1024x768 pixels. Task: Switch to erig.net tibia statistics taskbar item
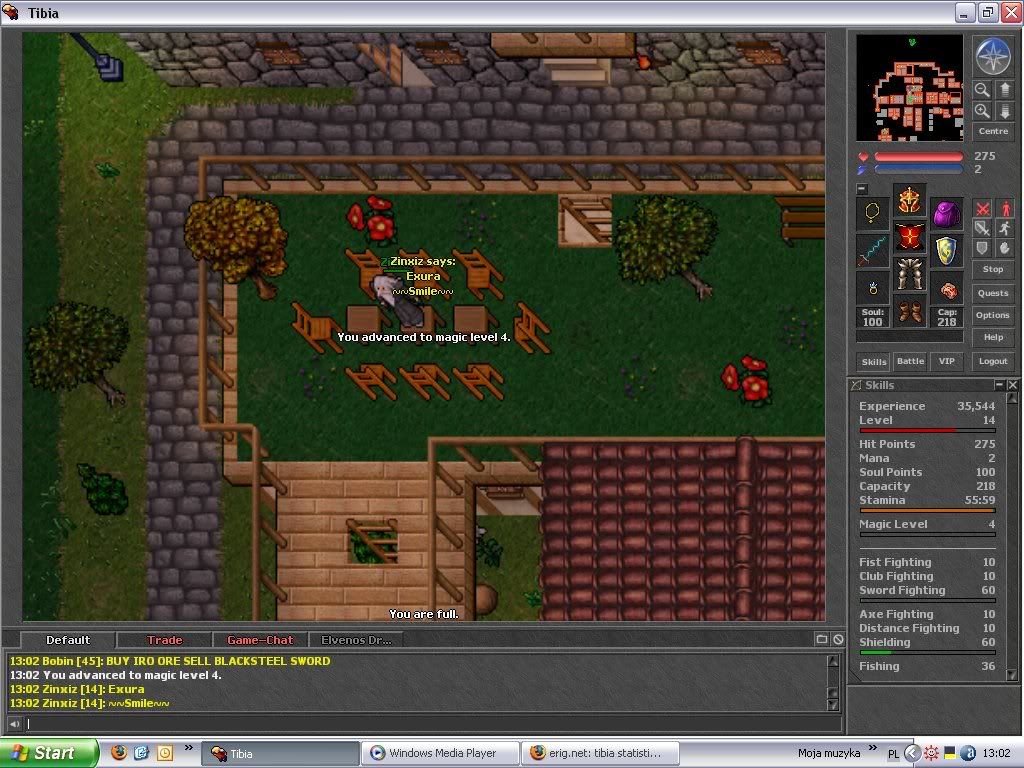(x=601, y=754)
